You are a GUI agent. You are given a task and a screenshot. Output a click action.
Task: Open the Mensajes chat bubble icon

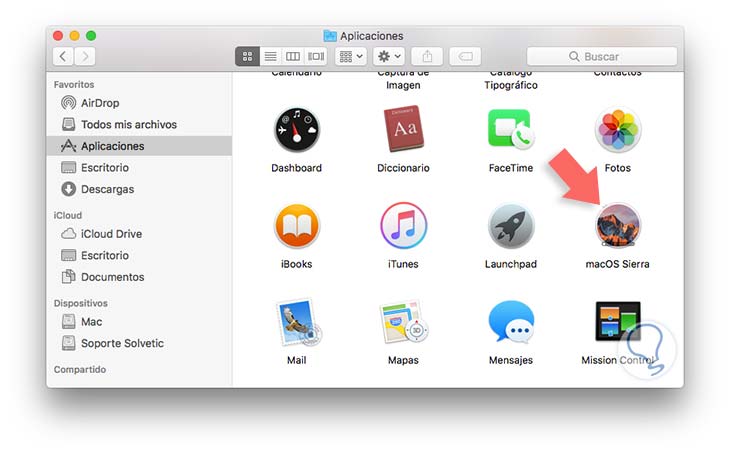click(511, 322)
